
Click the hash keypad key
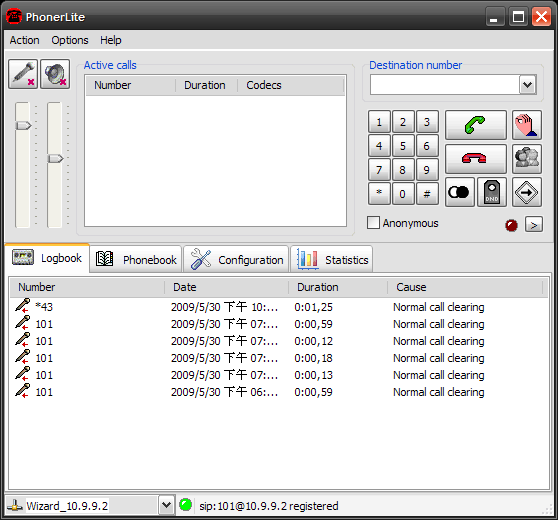point(427,194)
